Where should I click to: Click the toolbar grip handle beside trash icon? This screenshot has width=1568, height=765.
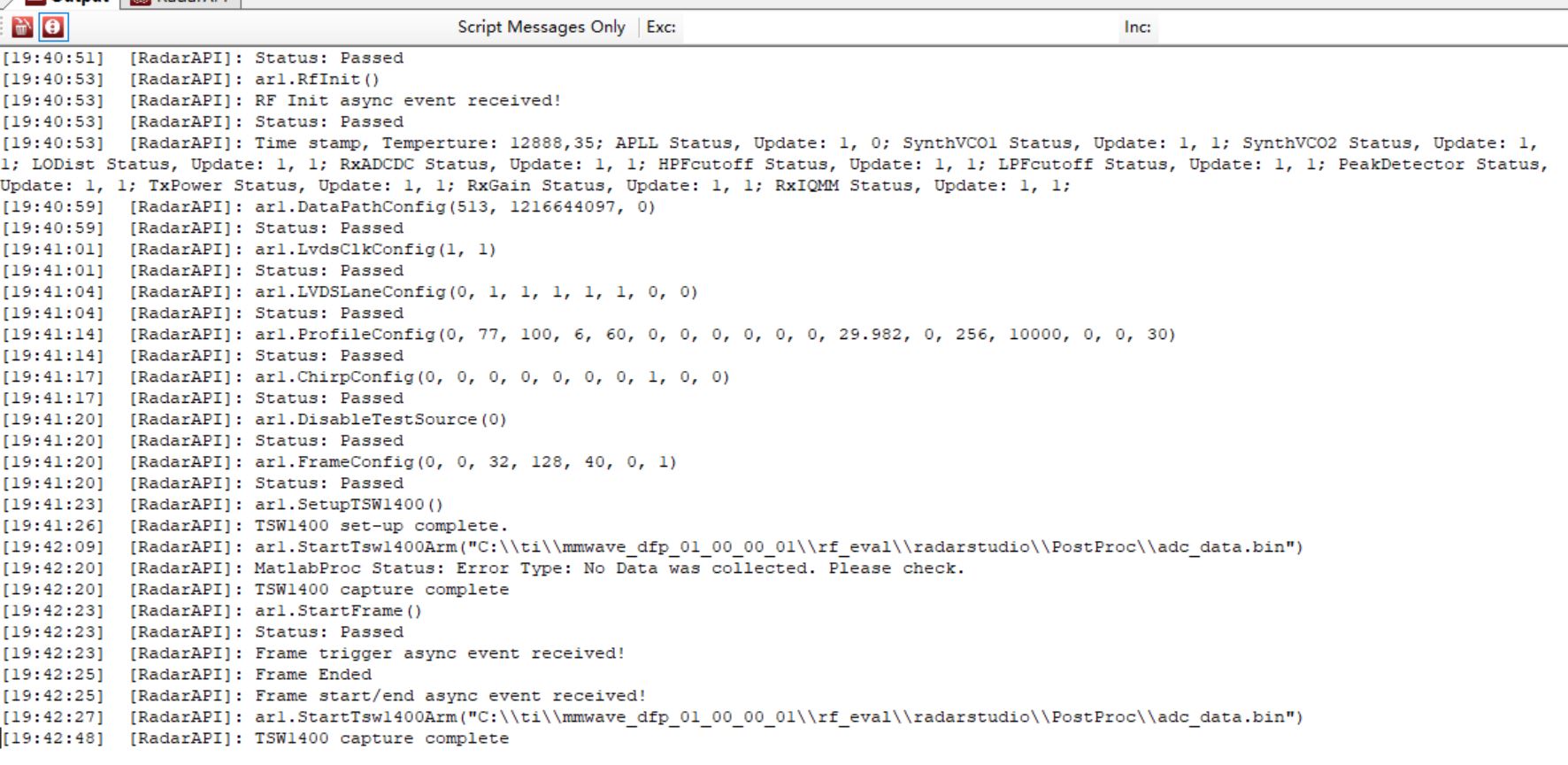tap(4, 27)
